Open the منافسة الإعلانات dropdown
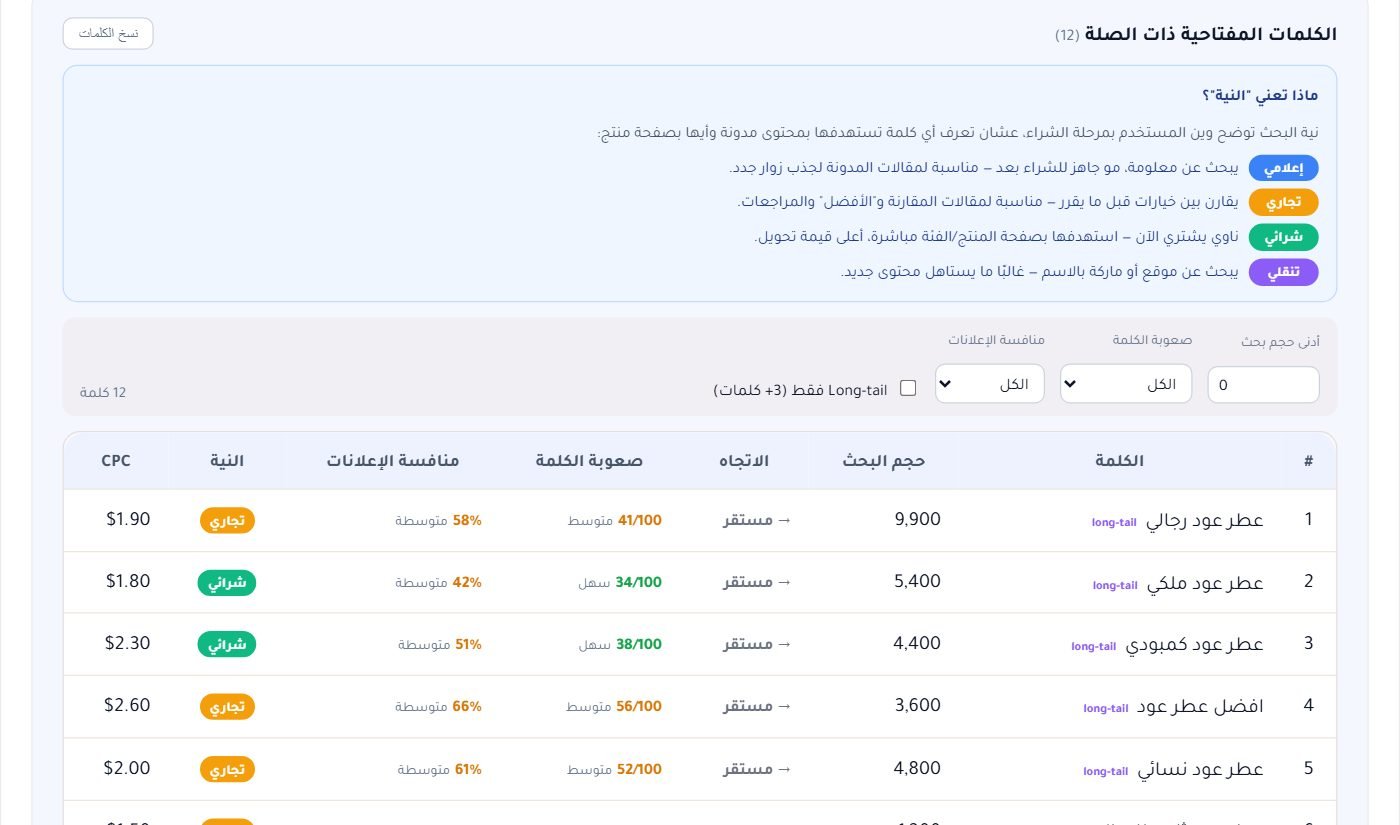The height and width of the screenshot is (825, 1400). (990, 384)
